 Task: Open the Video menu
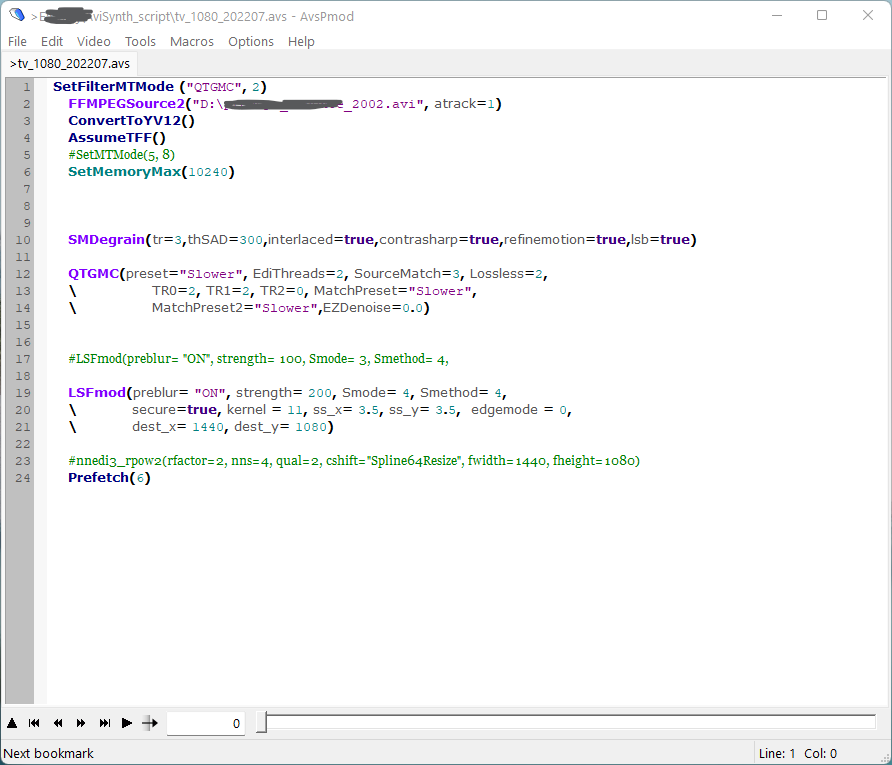94,41
